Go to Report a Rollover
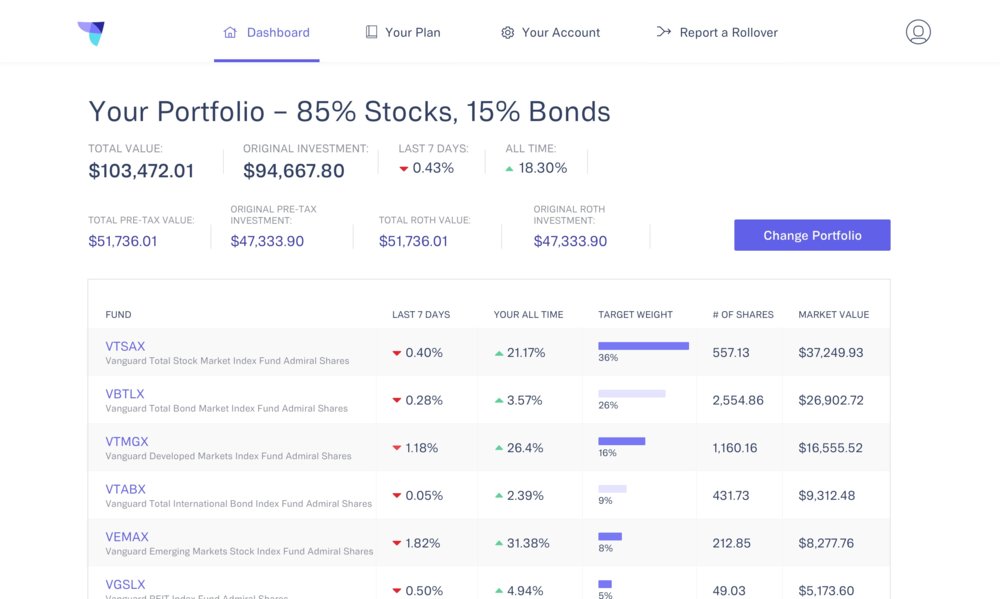The height and width of the screenshot is (599, 1000). [728, 33]
